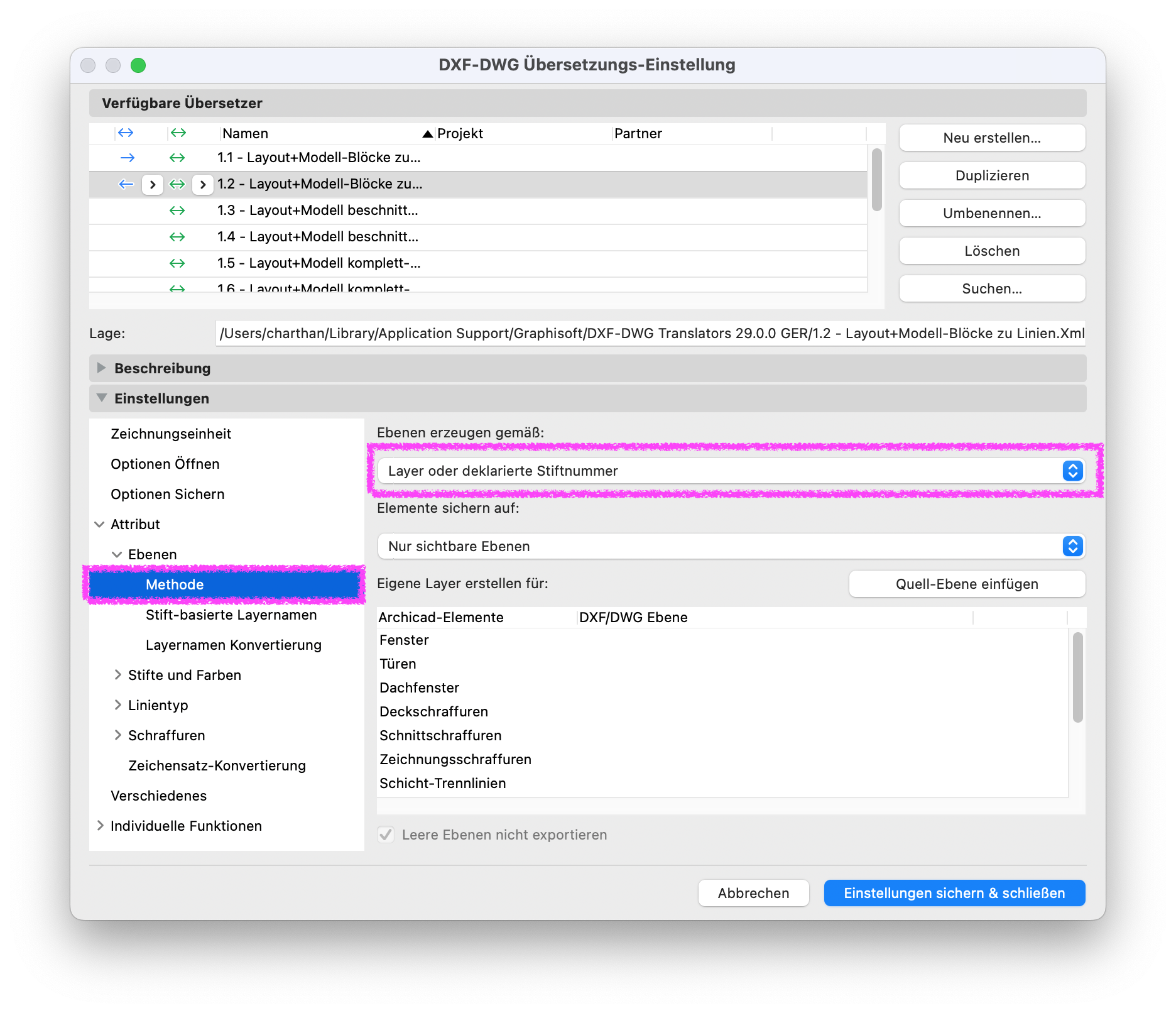Open chevron popup beside blue arrow in row 1.2
The image size is (1176, 1013).
coord(153,184)
